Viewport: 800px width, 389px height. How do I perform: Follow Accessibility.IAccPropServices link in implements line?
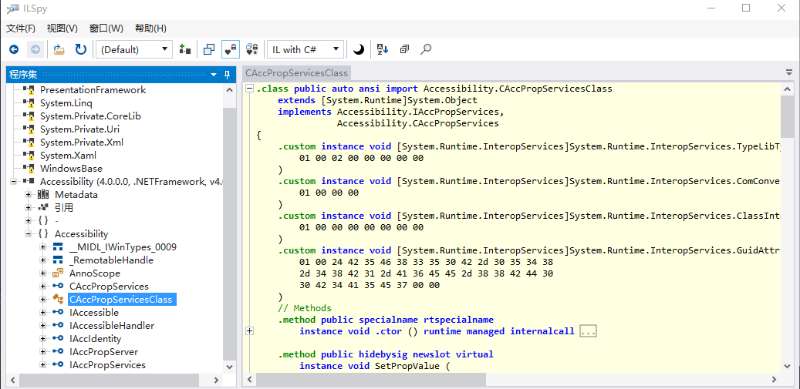click(x=419, y=112)
